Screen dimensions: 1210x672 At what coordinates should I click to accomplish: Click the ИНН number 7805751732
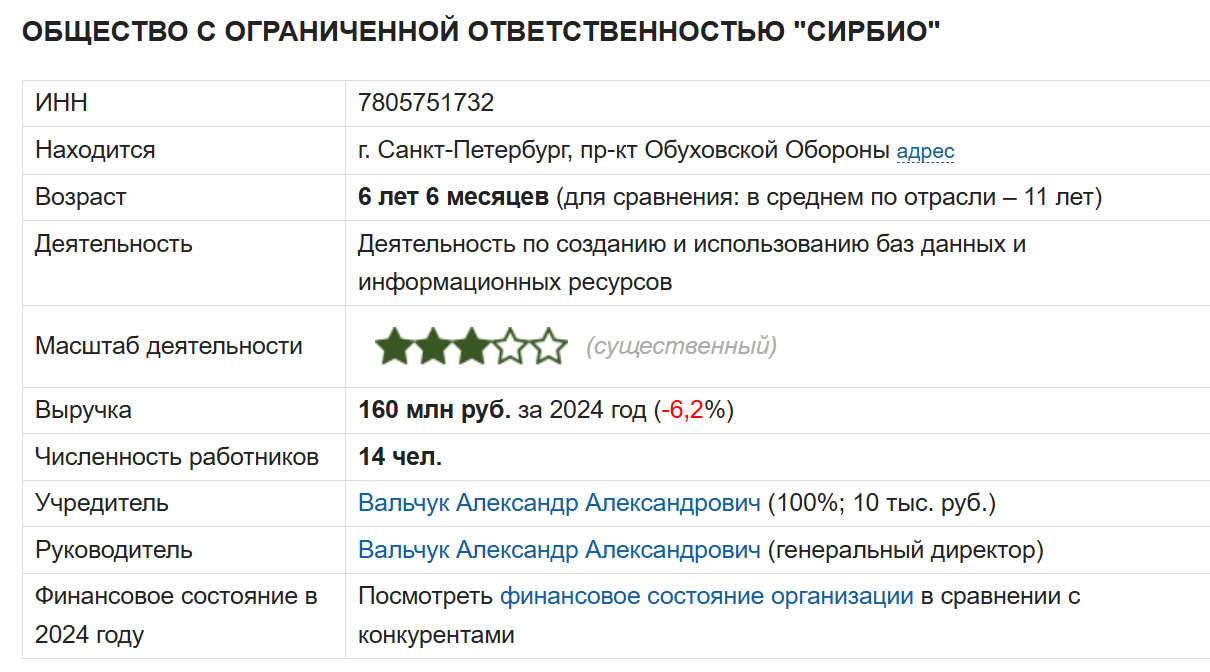point(426,103)
